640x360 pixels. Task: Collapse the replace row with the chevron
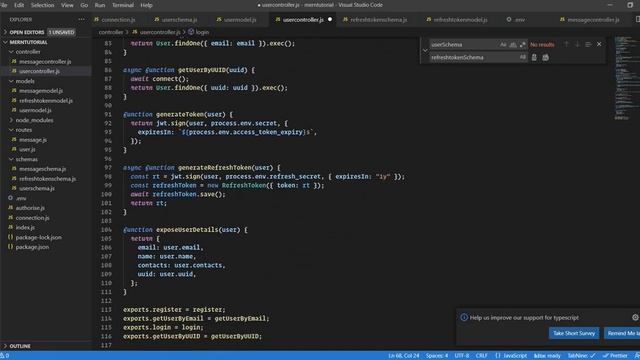click(x=425, y=51)
